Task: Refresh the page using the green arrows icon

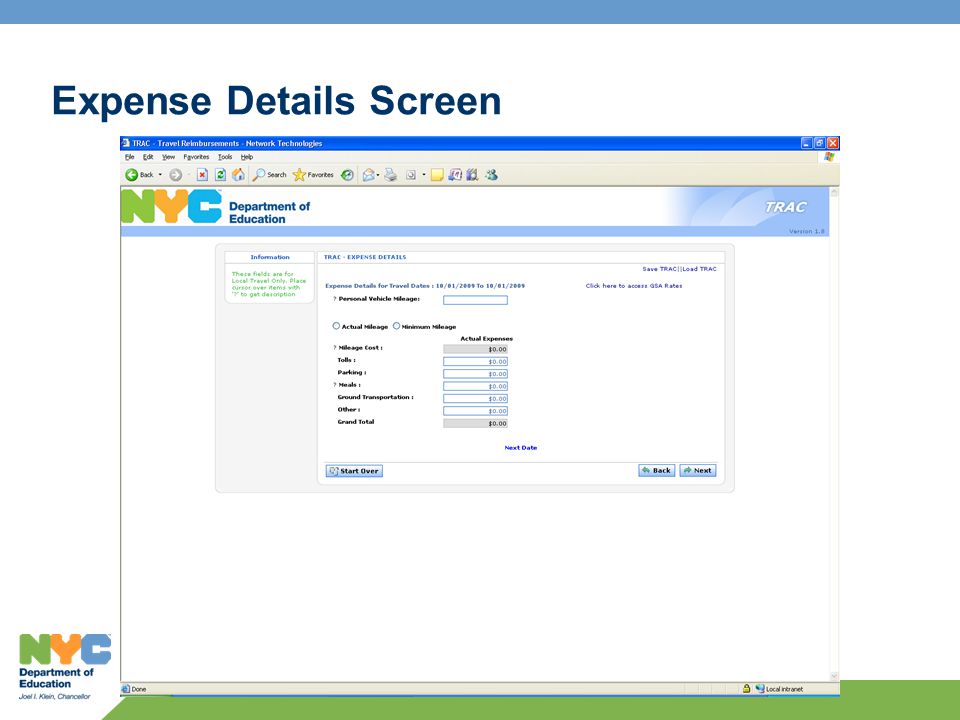Action: coord(220,175)
